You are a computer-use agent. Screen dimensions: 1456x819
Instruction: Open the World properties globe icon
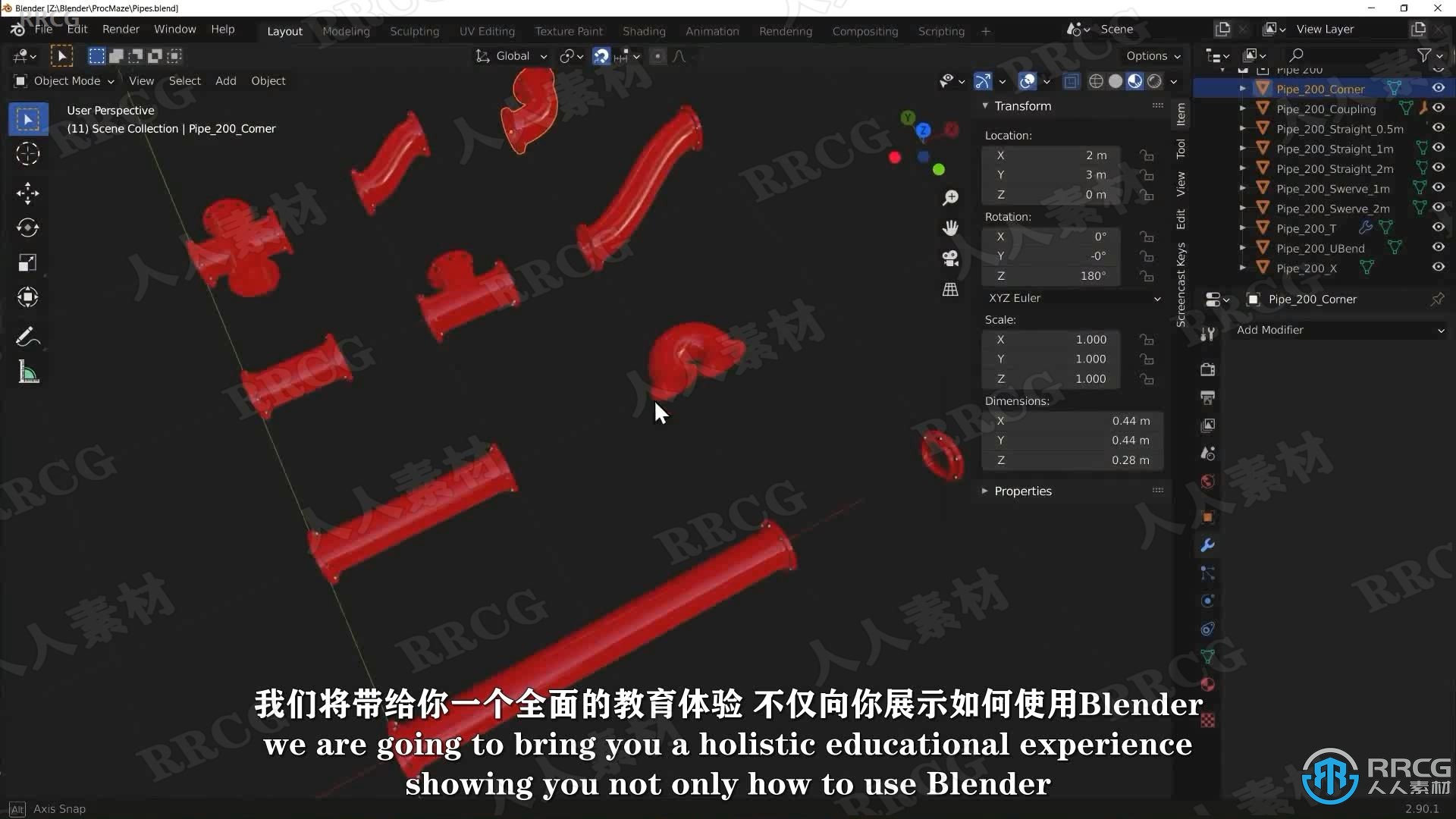click(x=1207, y=482)
